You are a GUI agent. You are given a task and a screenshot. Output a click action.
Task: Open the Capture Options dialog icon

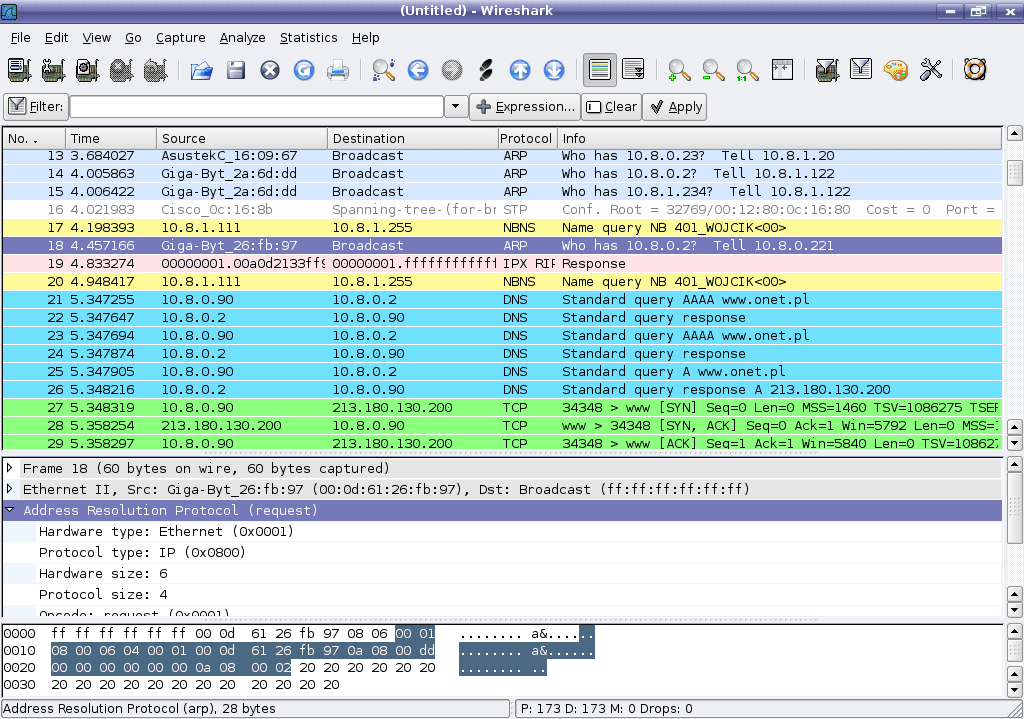[50, 70]
